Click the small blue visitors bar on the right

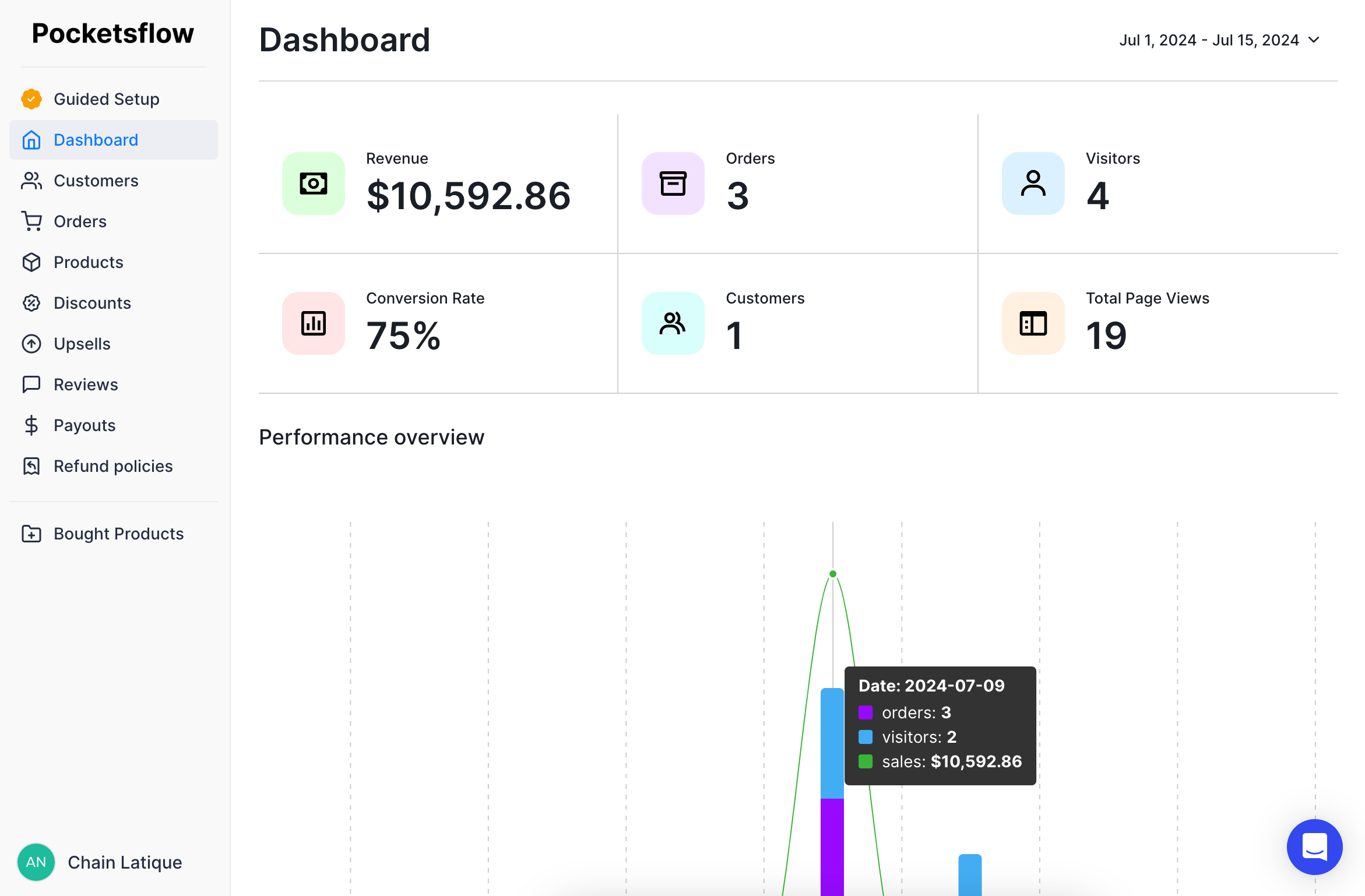coord(970,875)
